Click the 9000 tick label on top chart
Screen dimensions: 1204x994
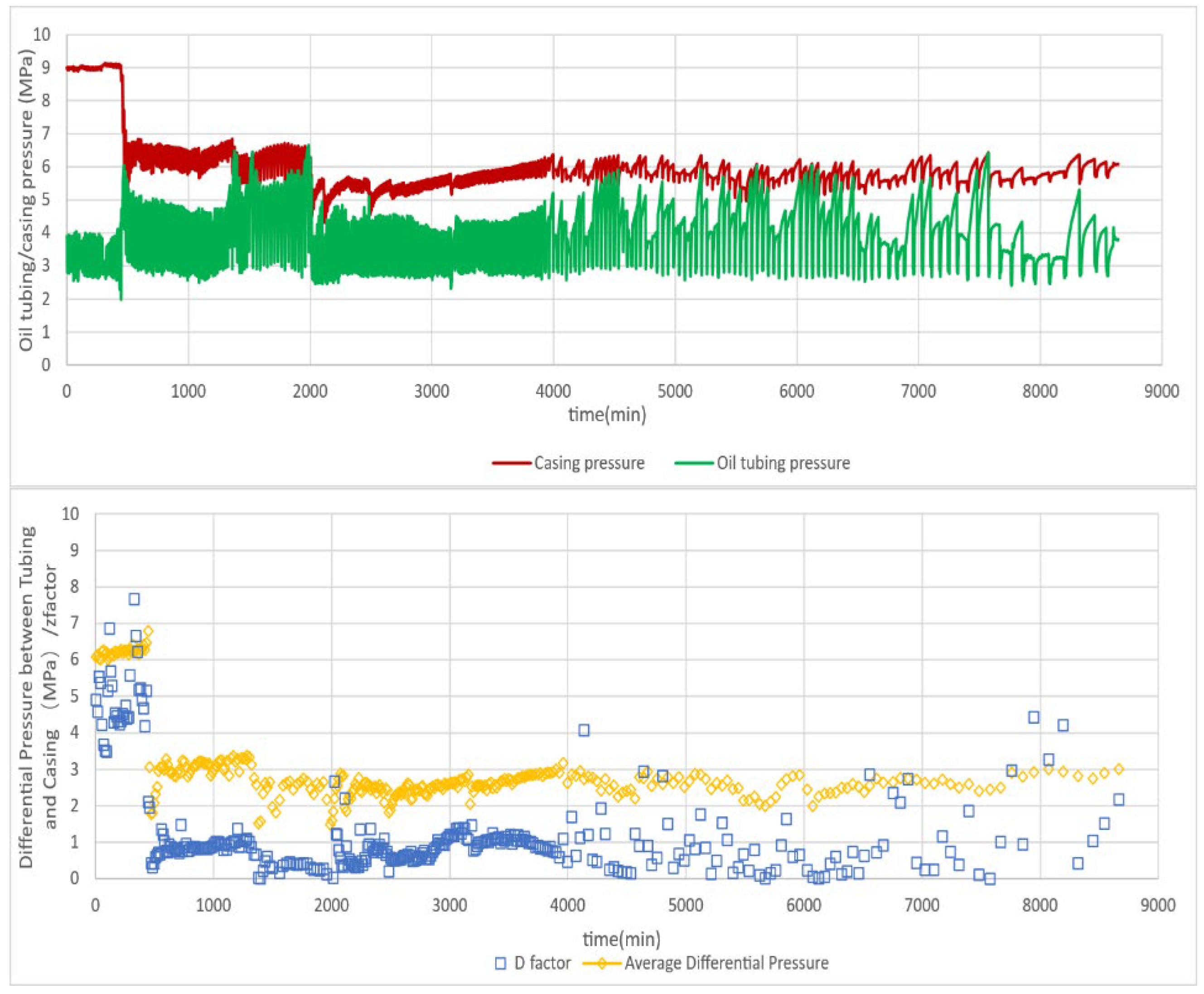pyautogui.click(x=1161, y=391)
